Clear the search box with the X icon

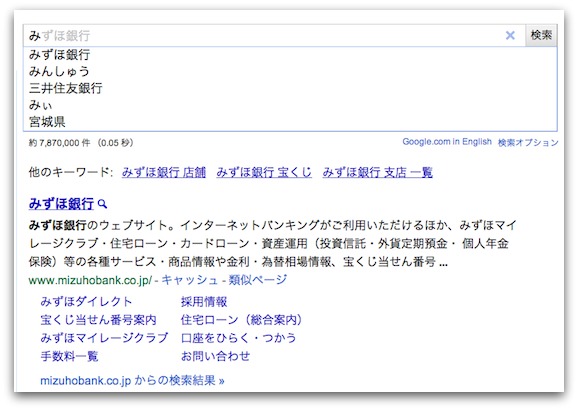[x=510, y=35]
